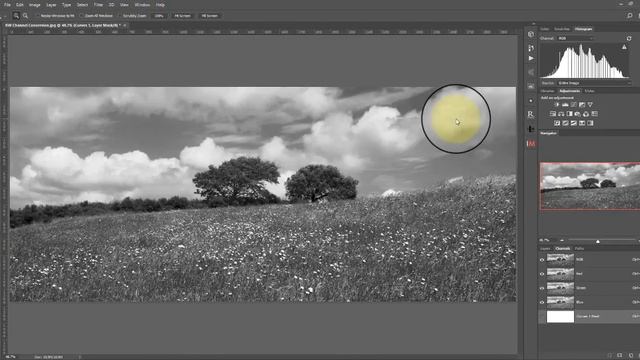Toggle Resize Windows to Fit checkbox
640x360 pixels.
[38, 16]
